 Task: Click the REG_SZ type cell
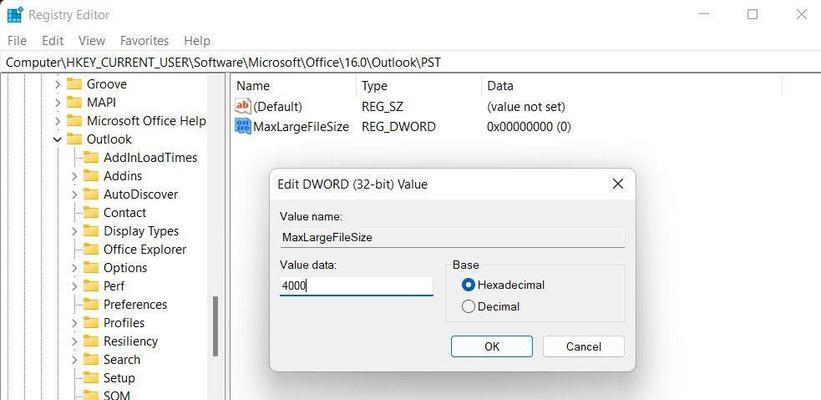[381, 106]
